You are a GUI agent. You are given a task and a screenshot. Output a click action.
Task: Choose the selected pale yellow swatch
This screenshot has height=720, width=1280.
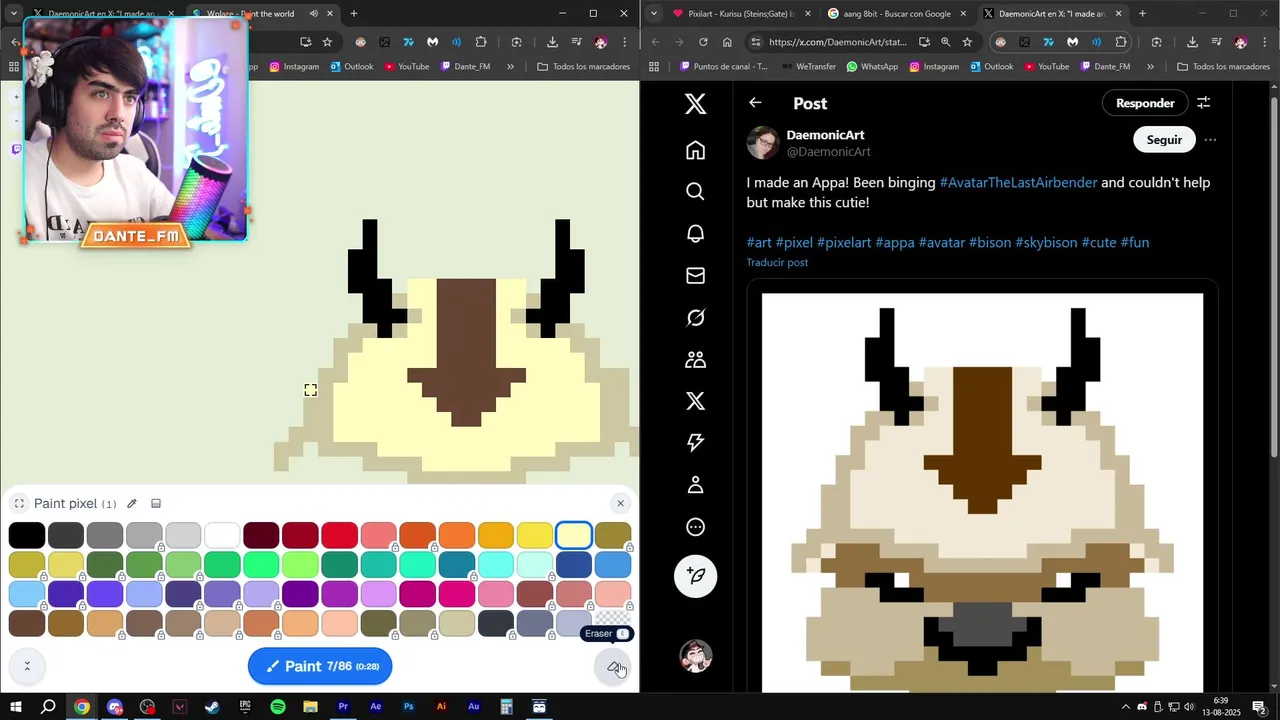pyautogui.click(x=574, y=536)
